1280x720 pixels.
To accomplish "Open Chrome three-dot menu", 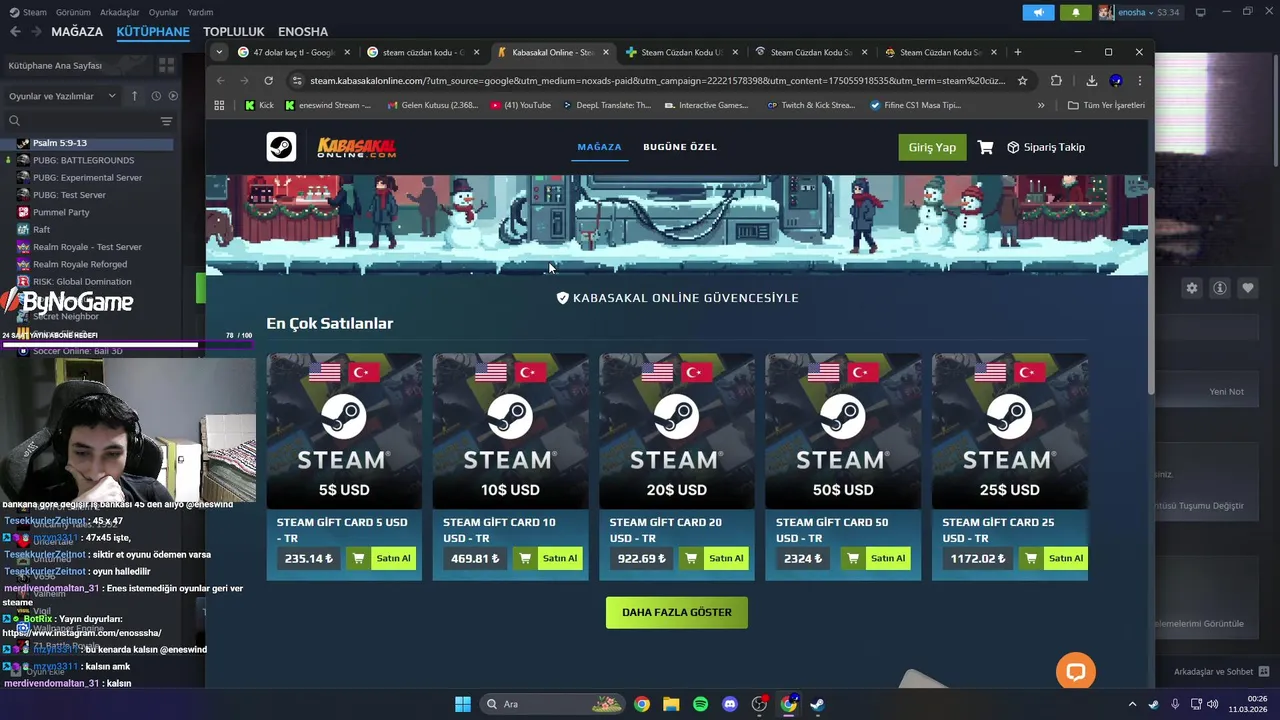I will click(x=1139, y=80).
